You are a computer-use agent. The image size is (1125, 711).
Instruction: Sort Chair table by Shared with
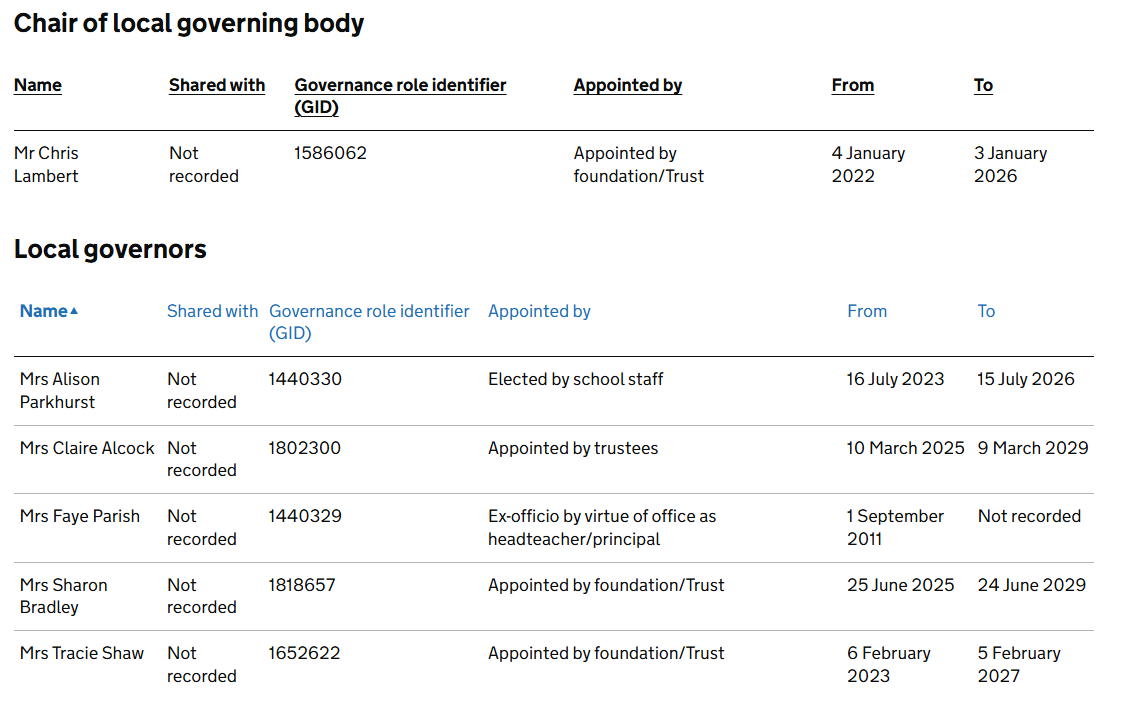tap(217, 85)
